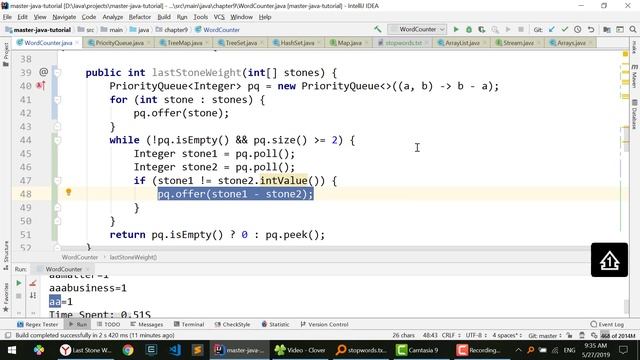The width and height of the screenshot is (640, 360).
Task: Click the memory usage indicator in the status bar
Action: click(x=618, y=336)
